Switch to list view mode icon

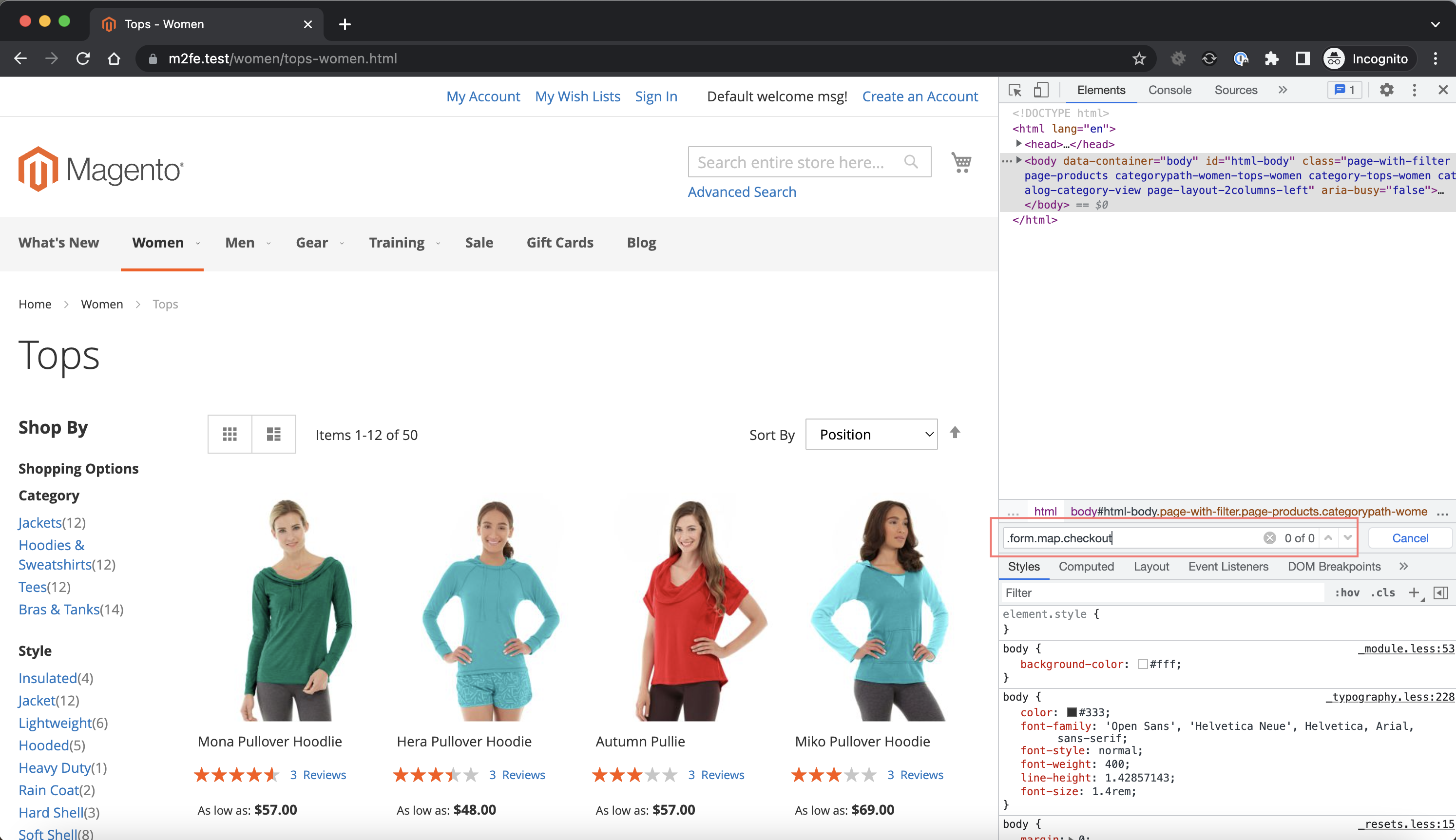pos(273,434)
